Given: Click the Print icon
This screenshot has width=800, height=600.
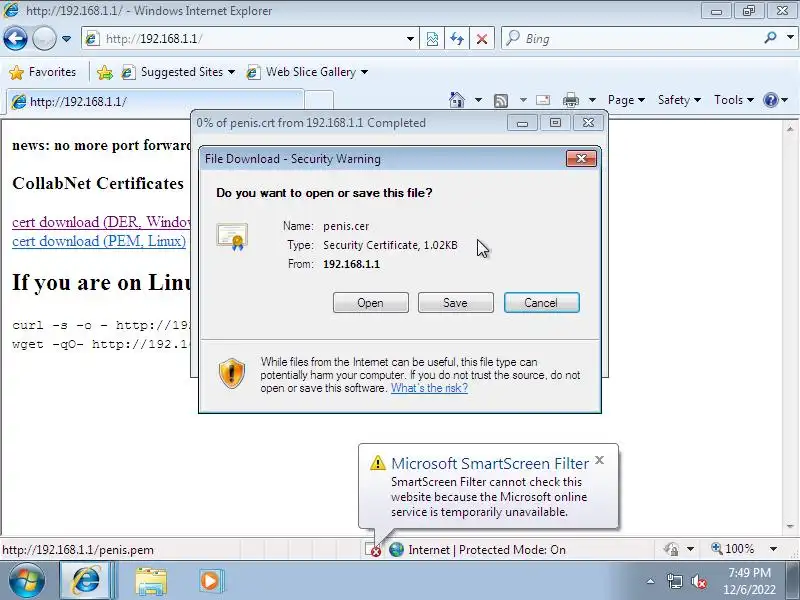Looking at the screenshot, I should 571,100.
